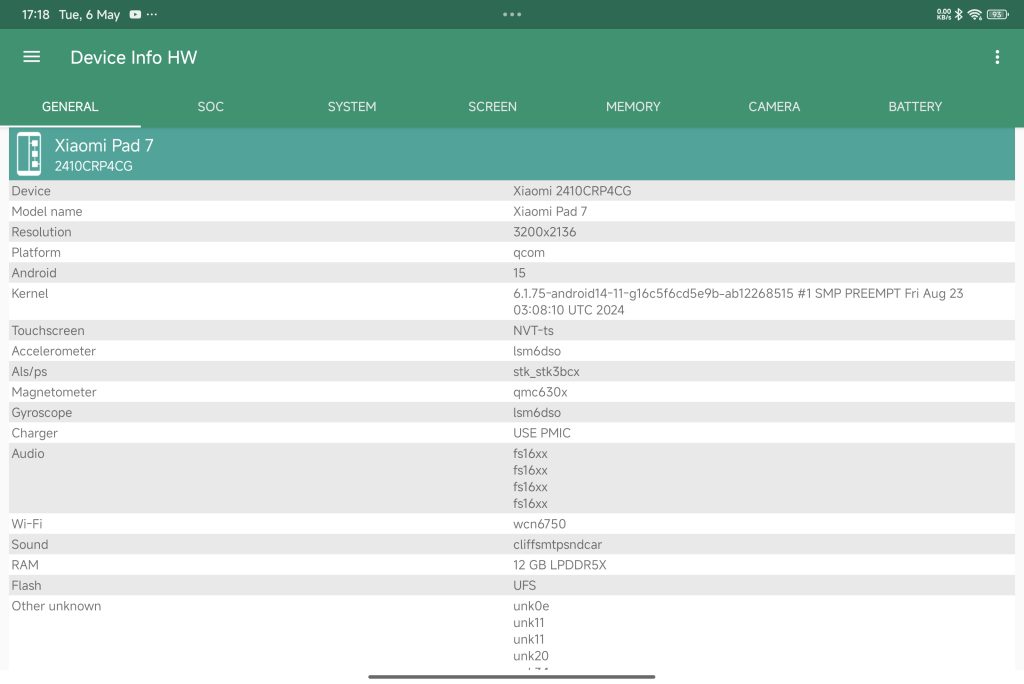The width and height of the screenshot is (1024, 684).
Task: Tap the Bluetooth status icon
Action: [x=958, y=15]
